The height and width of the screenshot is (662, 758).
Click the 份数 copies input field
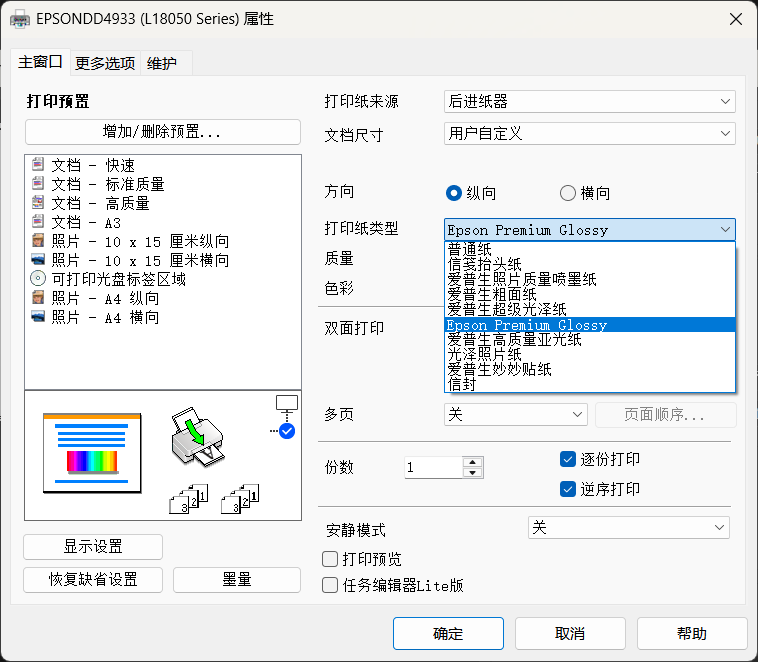pyautogui.click(x=434, y=467)
